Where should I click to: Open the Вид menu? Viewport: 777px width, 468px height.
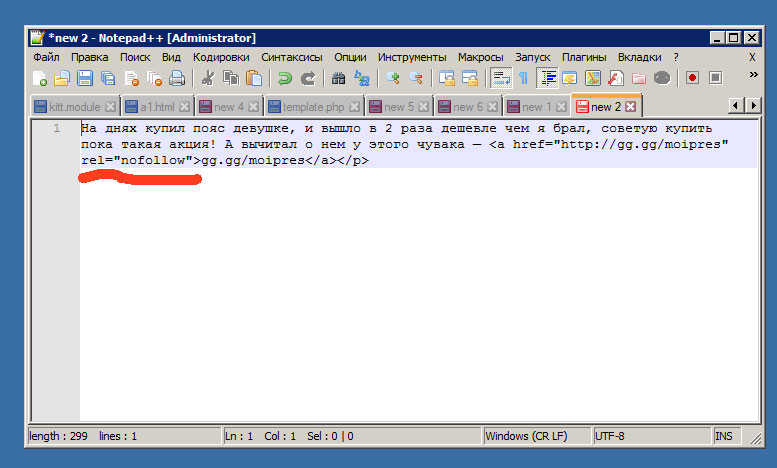tap(171, 57)
